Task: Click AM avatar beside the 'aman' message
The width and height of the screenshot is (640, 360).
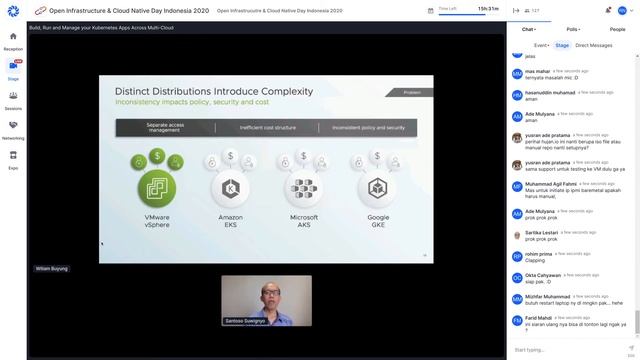Action: click(x=517, y=117)
